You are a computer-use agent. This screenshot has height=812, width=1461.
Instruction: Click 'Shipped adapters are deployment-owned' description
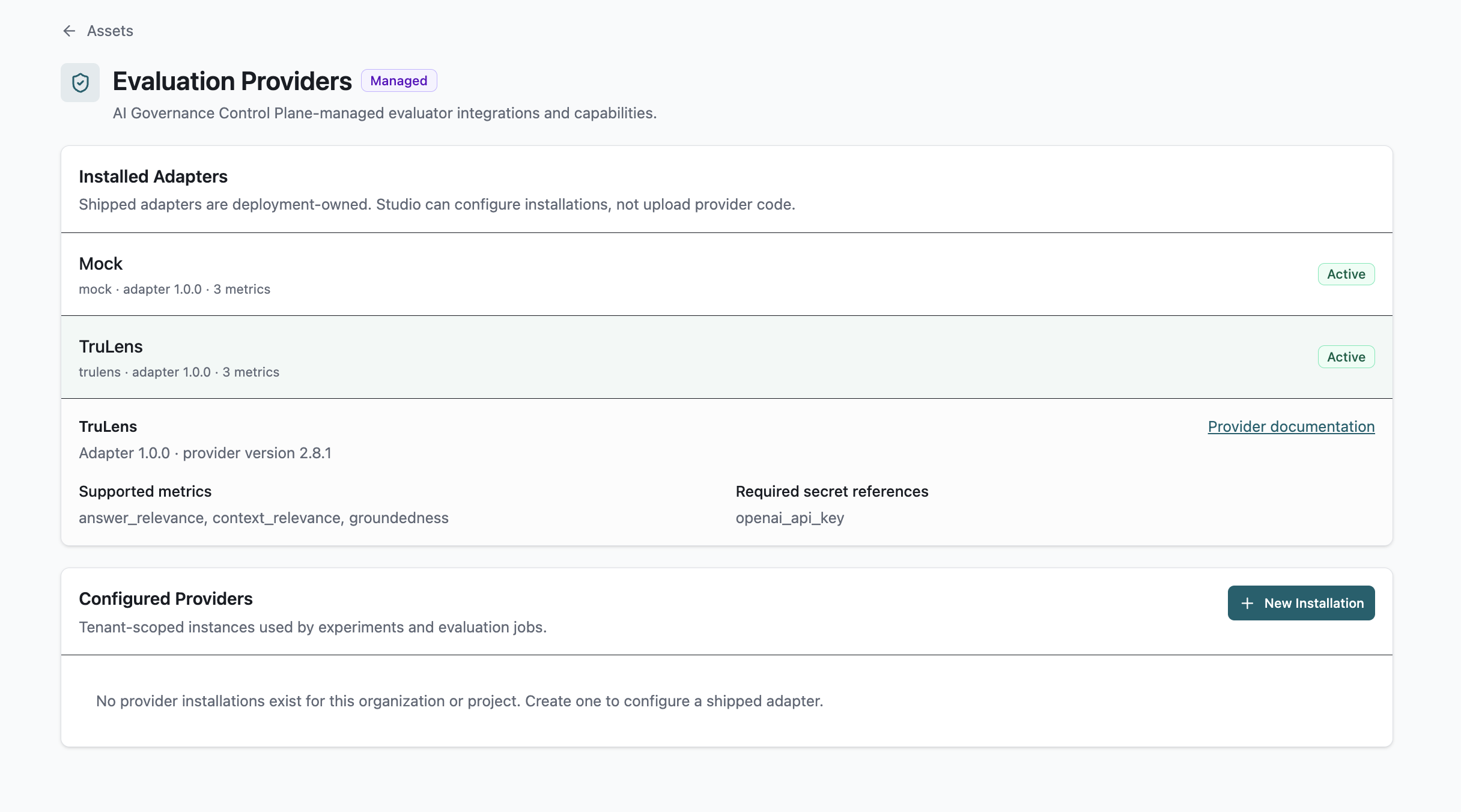[x=437, y=204]
